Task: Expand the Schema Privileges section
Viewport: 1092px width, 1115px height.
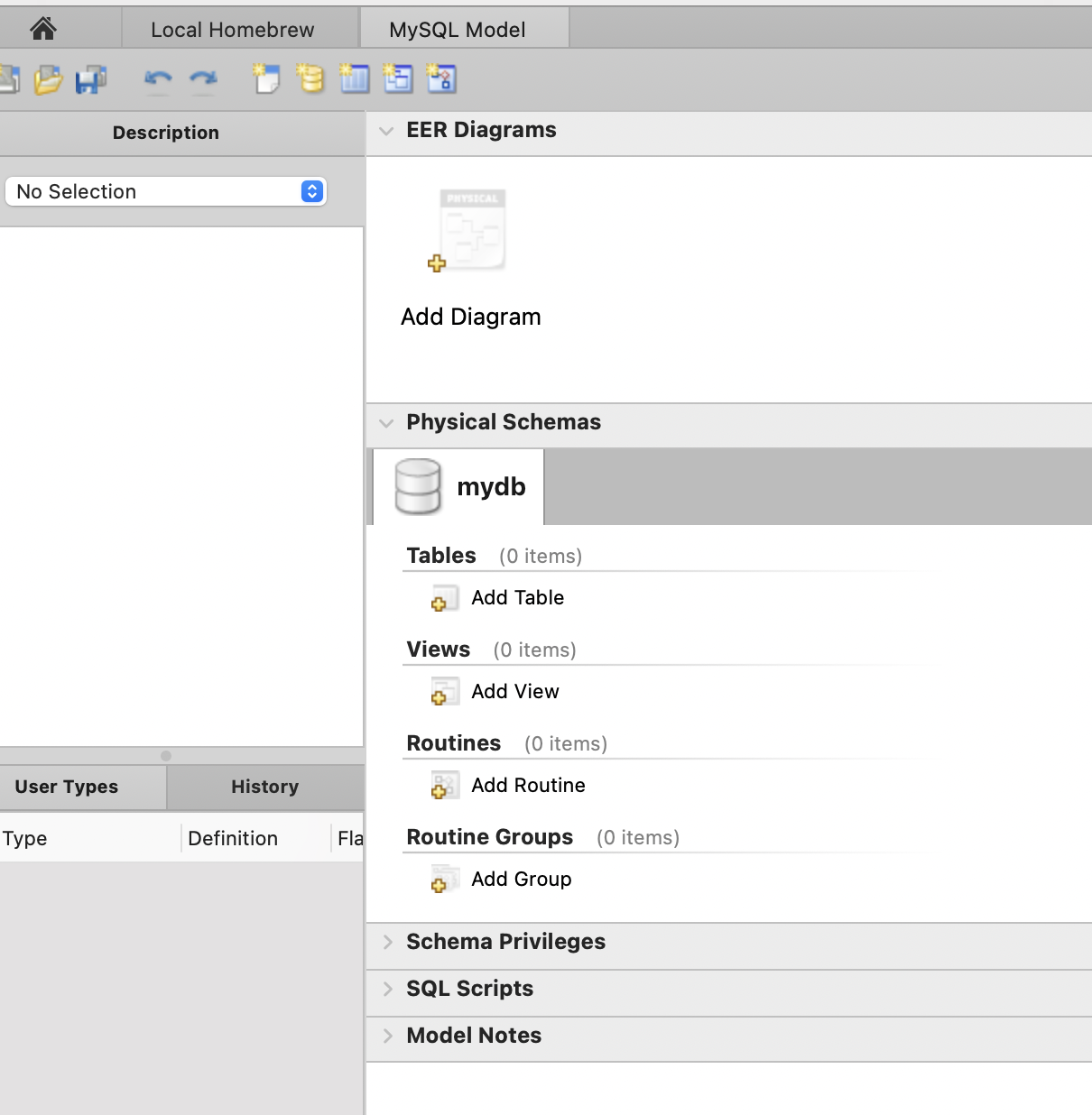Action: pos(387,942)
